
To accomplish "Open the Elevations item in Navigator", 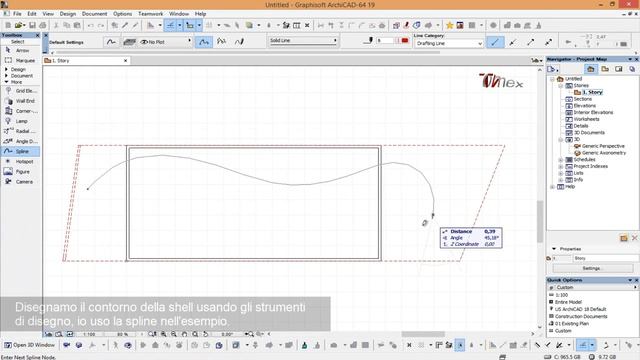I will (584, 106).
